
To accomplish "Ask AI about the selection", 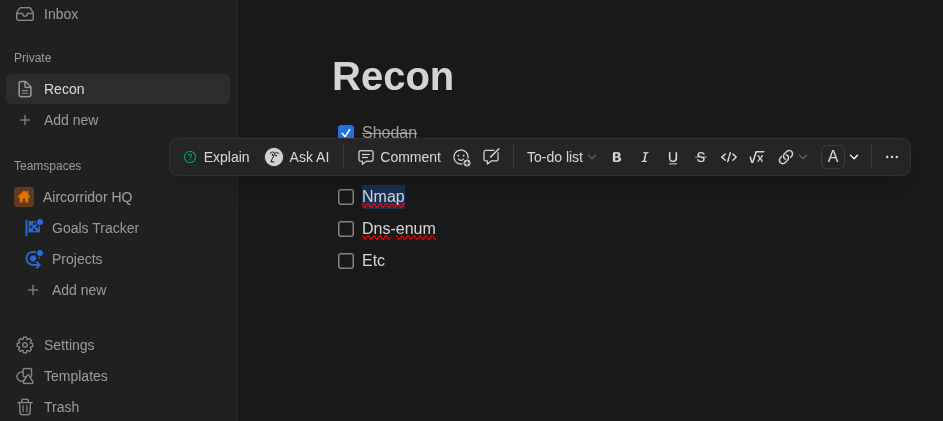I will coord(297,158).
